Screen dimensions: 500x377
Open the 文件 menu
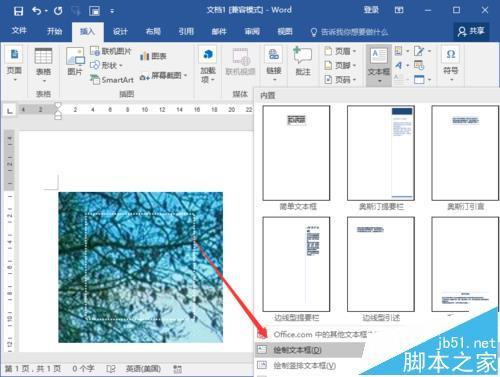[19, 31]
